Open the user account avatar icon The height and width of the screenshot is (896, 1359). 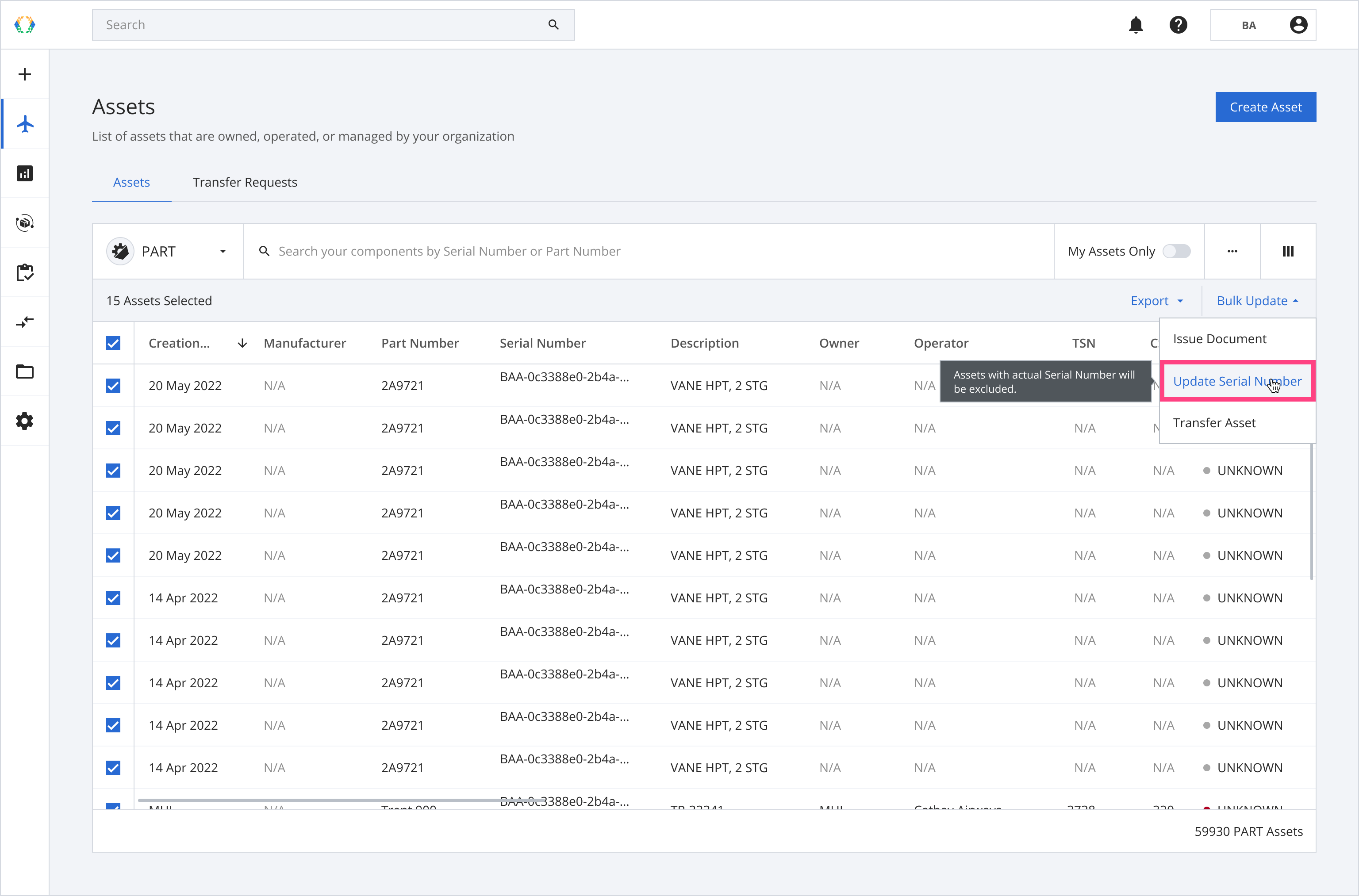pyautogui.click(x=1298, y=25)
